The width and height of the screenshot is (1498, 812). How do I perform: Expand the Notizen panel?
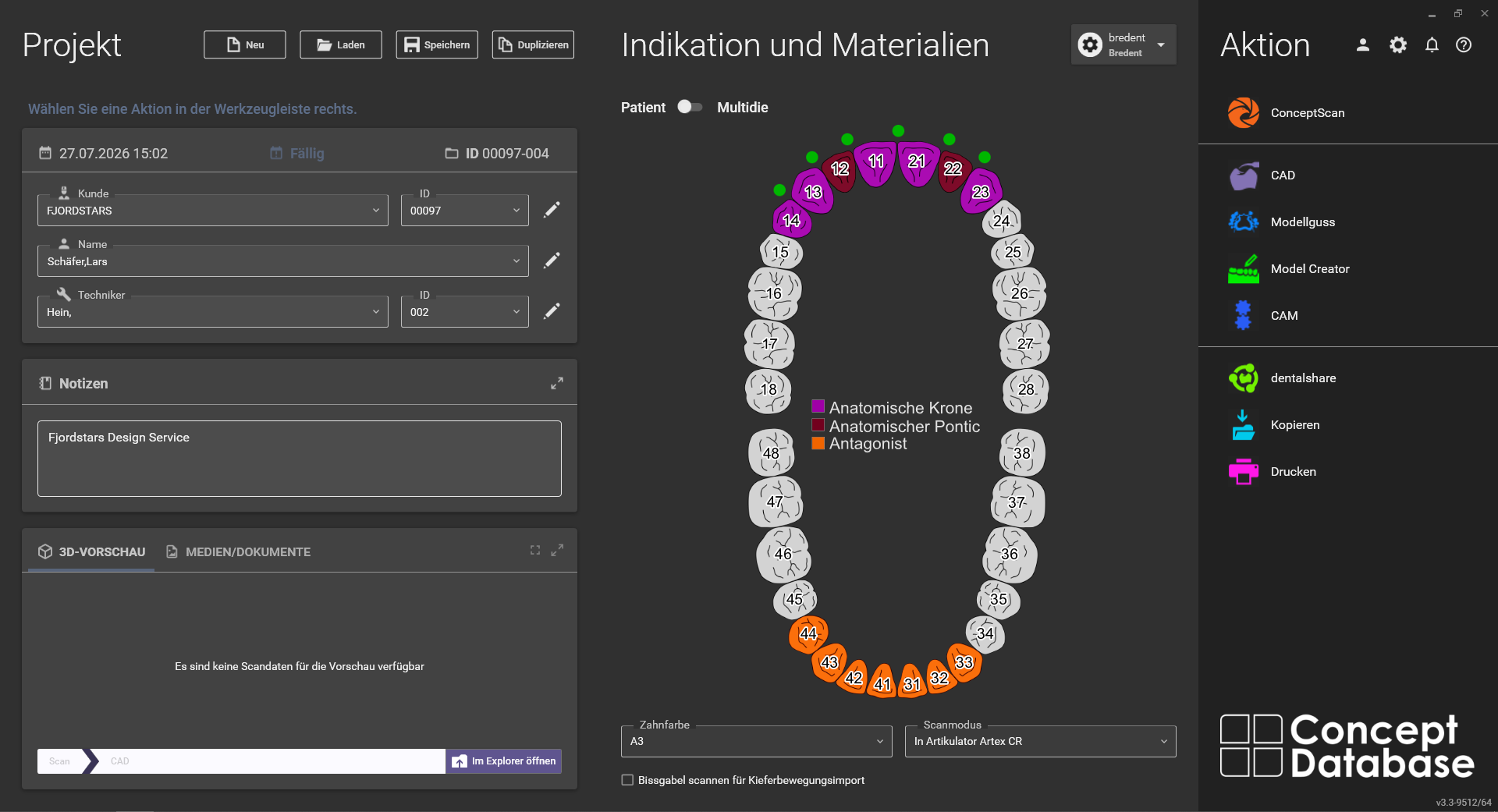tap(557, 384)
